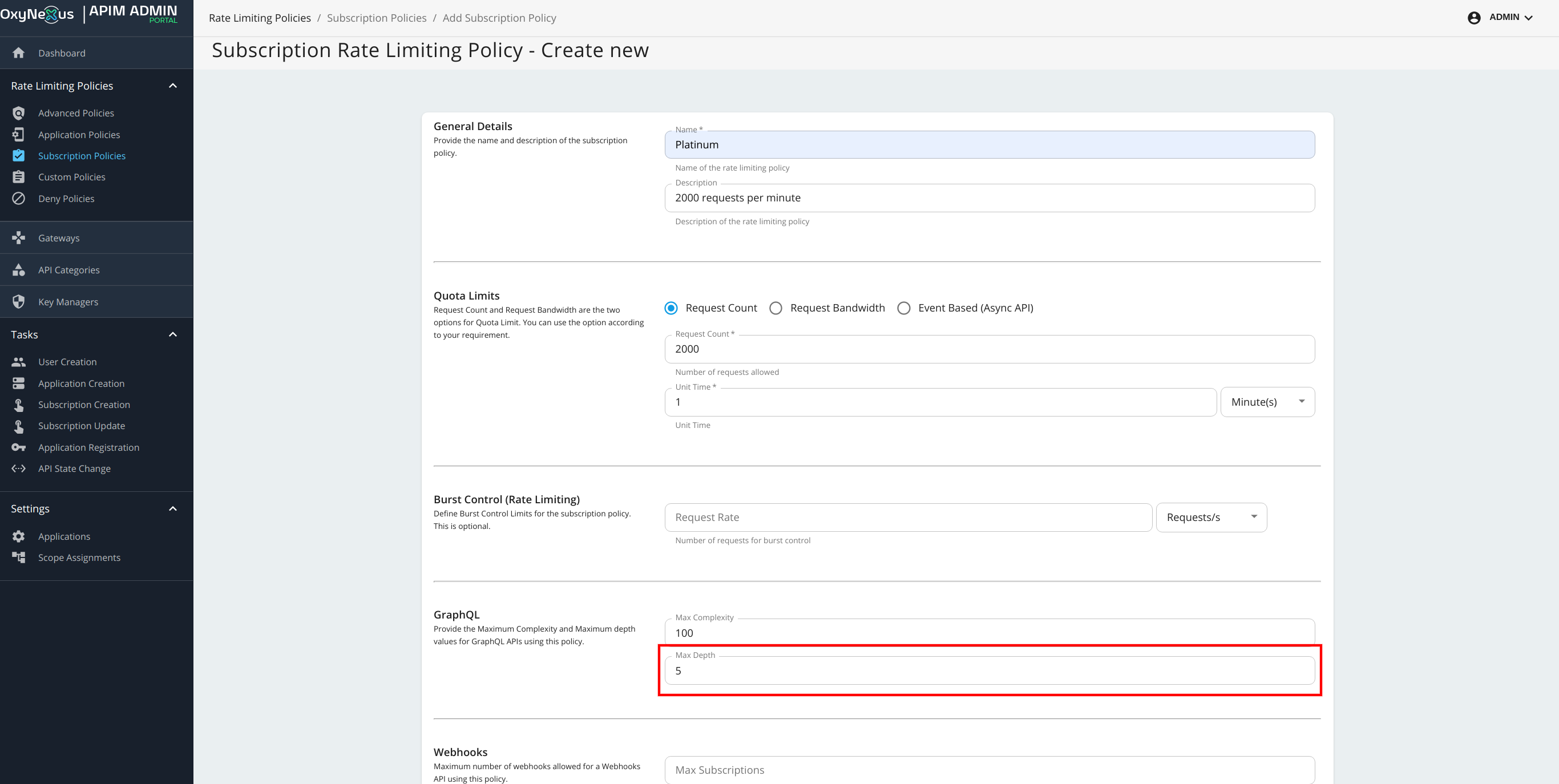
Task: Collapse the Settings section chevron
Action: tap(172, 509)
